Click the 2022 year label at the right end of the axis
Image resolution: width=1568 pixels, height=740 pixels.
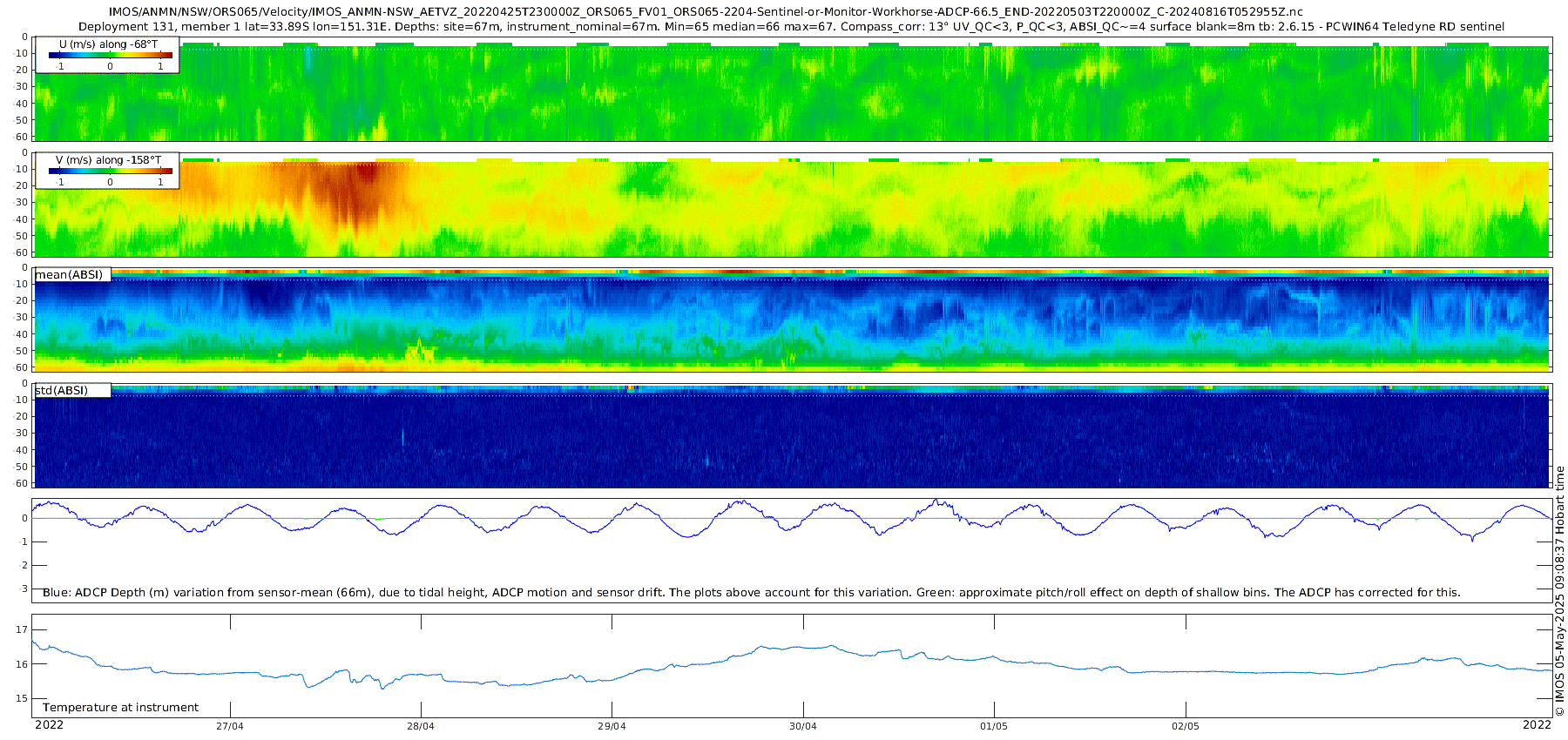pos(1537,725)
